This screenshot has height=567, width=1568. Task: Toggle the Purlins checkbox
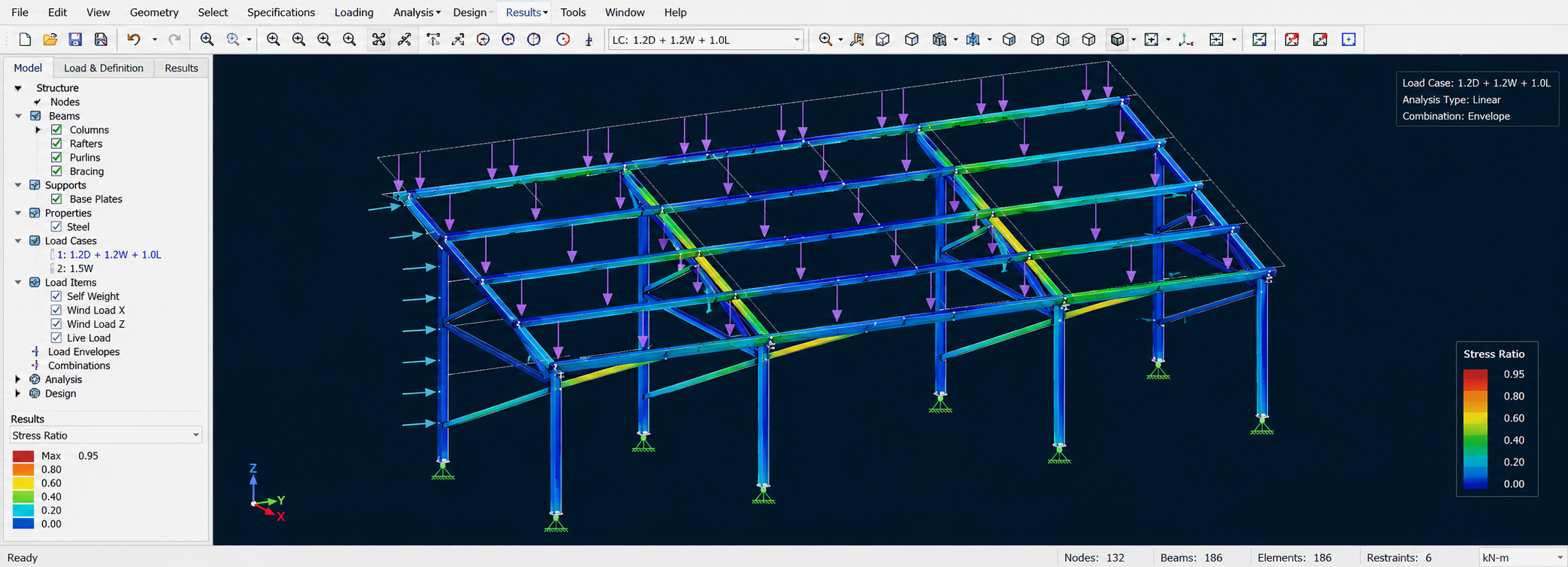(x=56, y=157)
